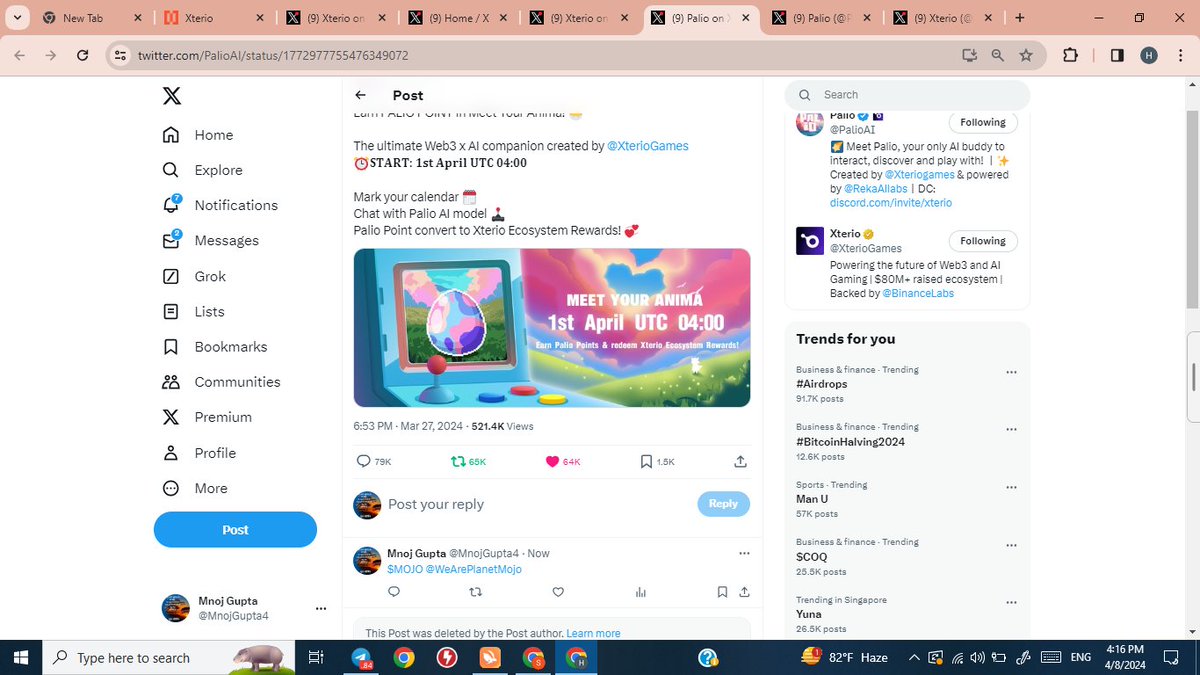Image resolution: width=1200 pixels, height=675 pixels.
Task: Open Notifications in the sidebar
Action: 220,205
